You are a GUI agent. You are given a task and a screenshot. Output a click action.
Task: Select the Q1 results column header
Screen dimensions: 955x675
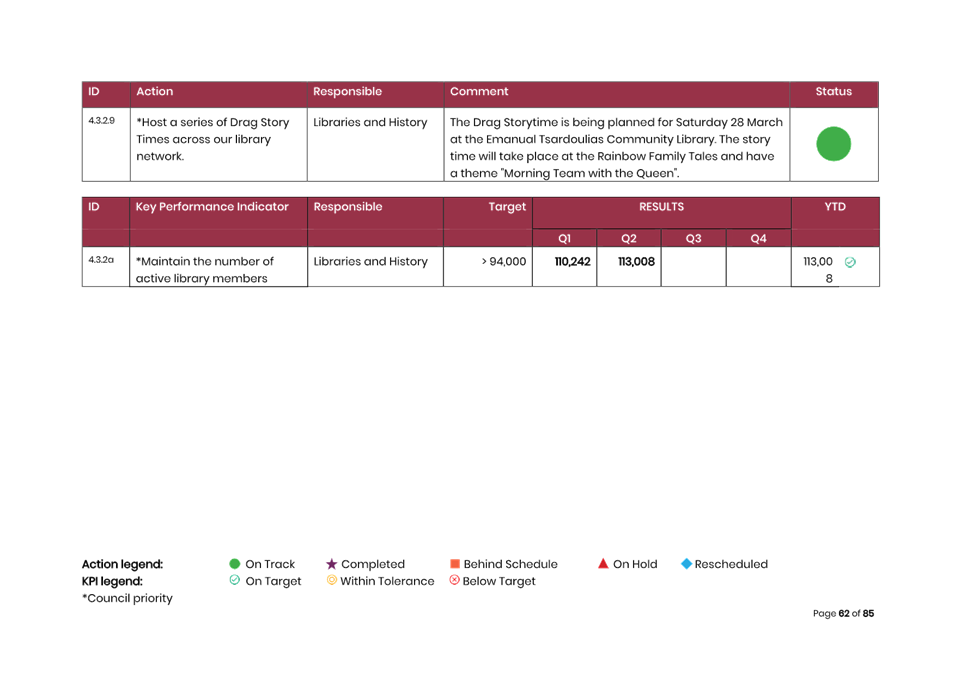[565, 238]
